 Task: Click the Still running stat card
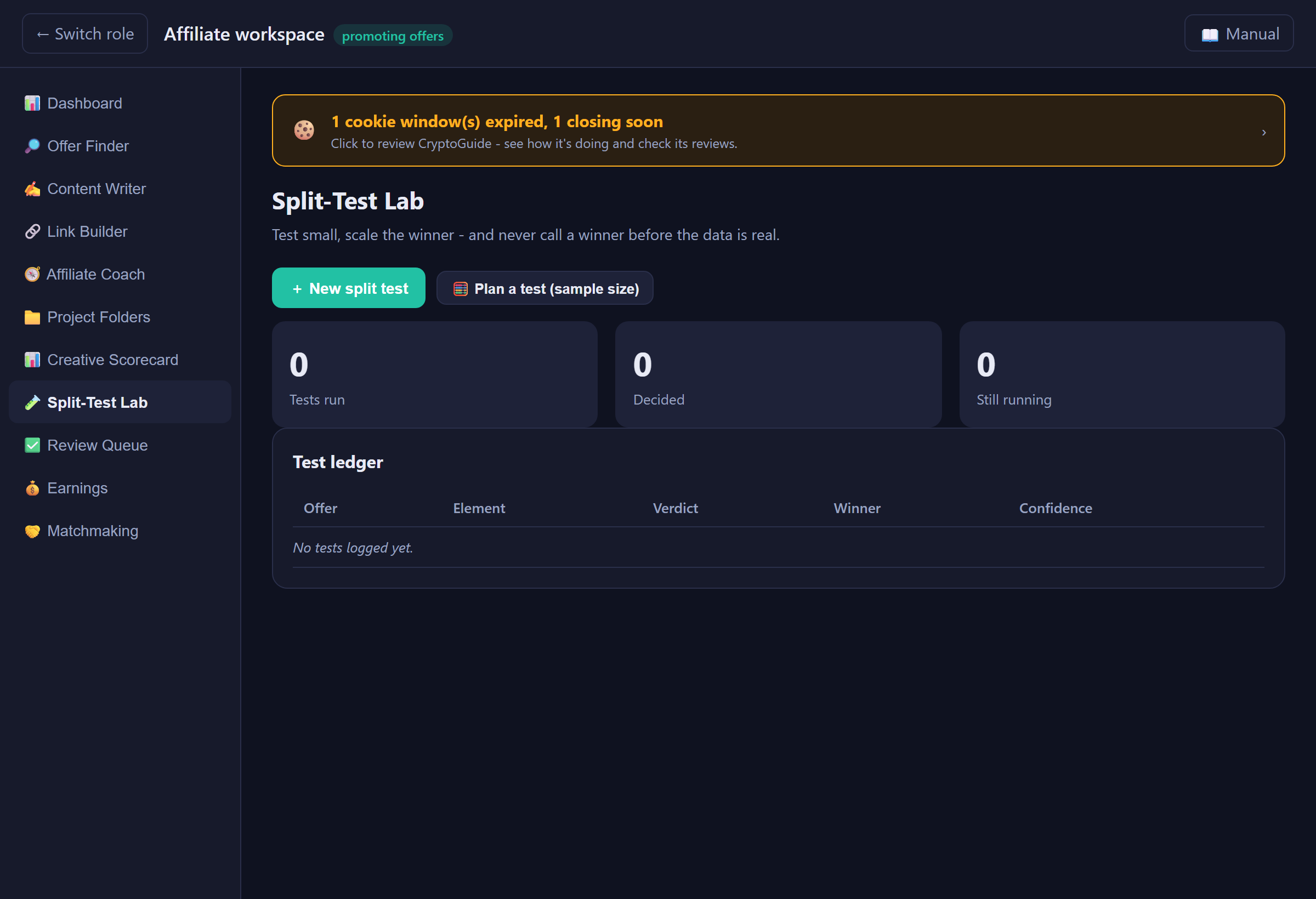[x=1122, y=374]
